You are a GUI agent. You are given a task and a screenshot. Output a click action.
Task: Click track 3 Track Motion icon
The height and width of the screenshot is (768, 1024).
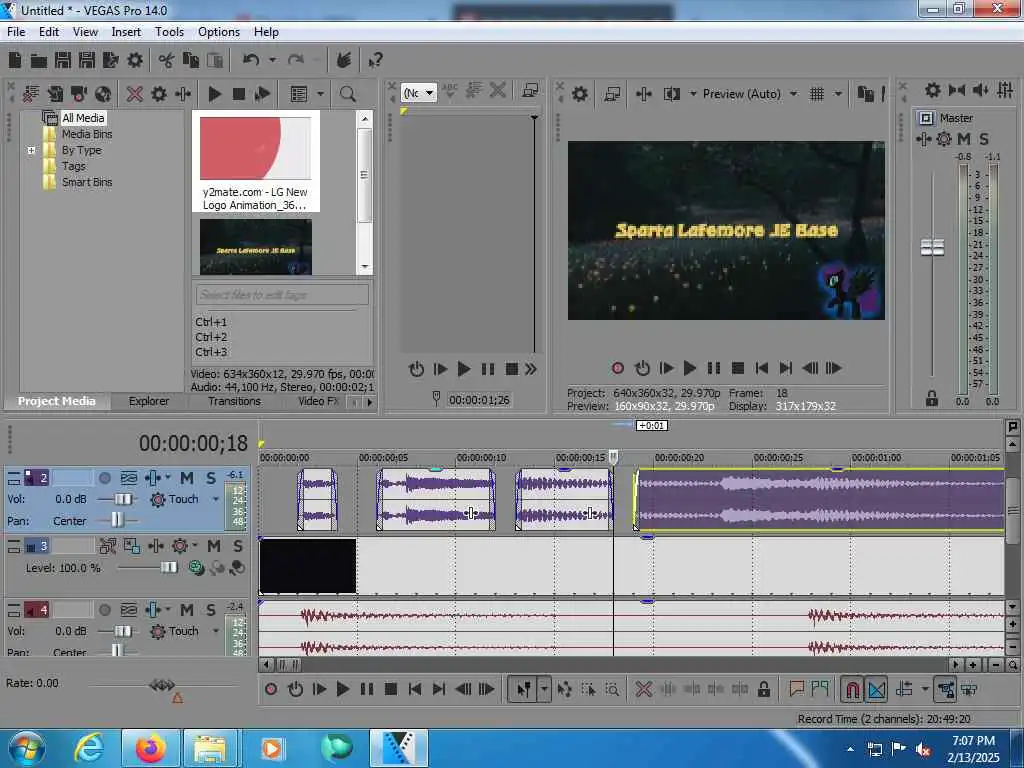point(131,545)
